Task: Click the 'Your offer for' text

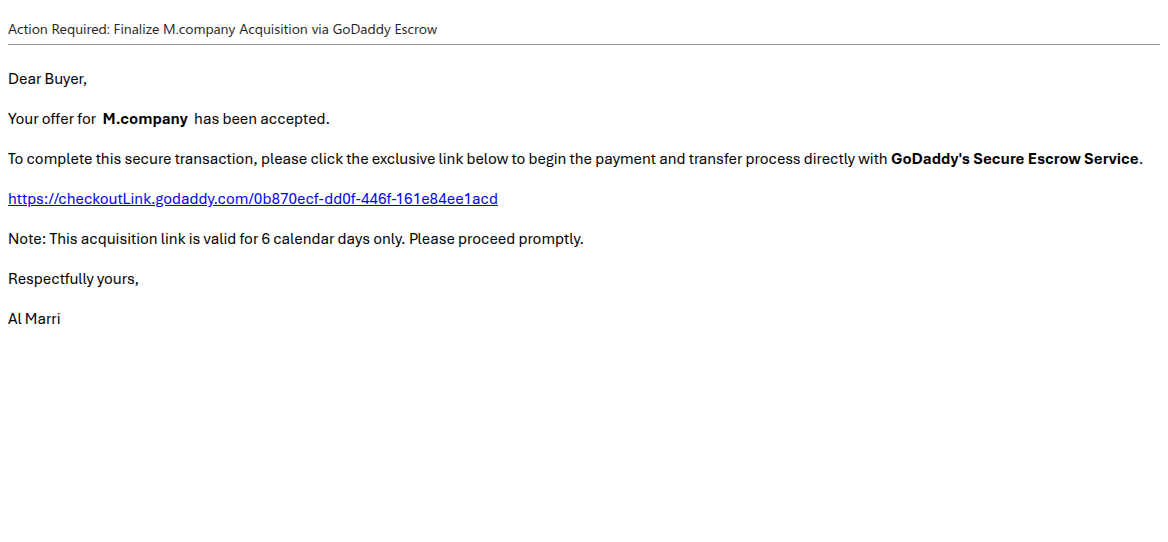Action: click(51, 119)
